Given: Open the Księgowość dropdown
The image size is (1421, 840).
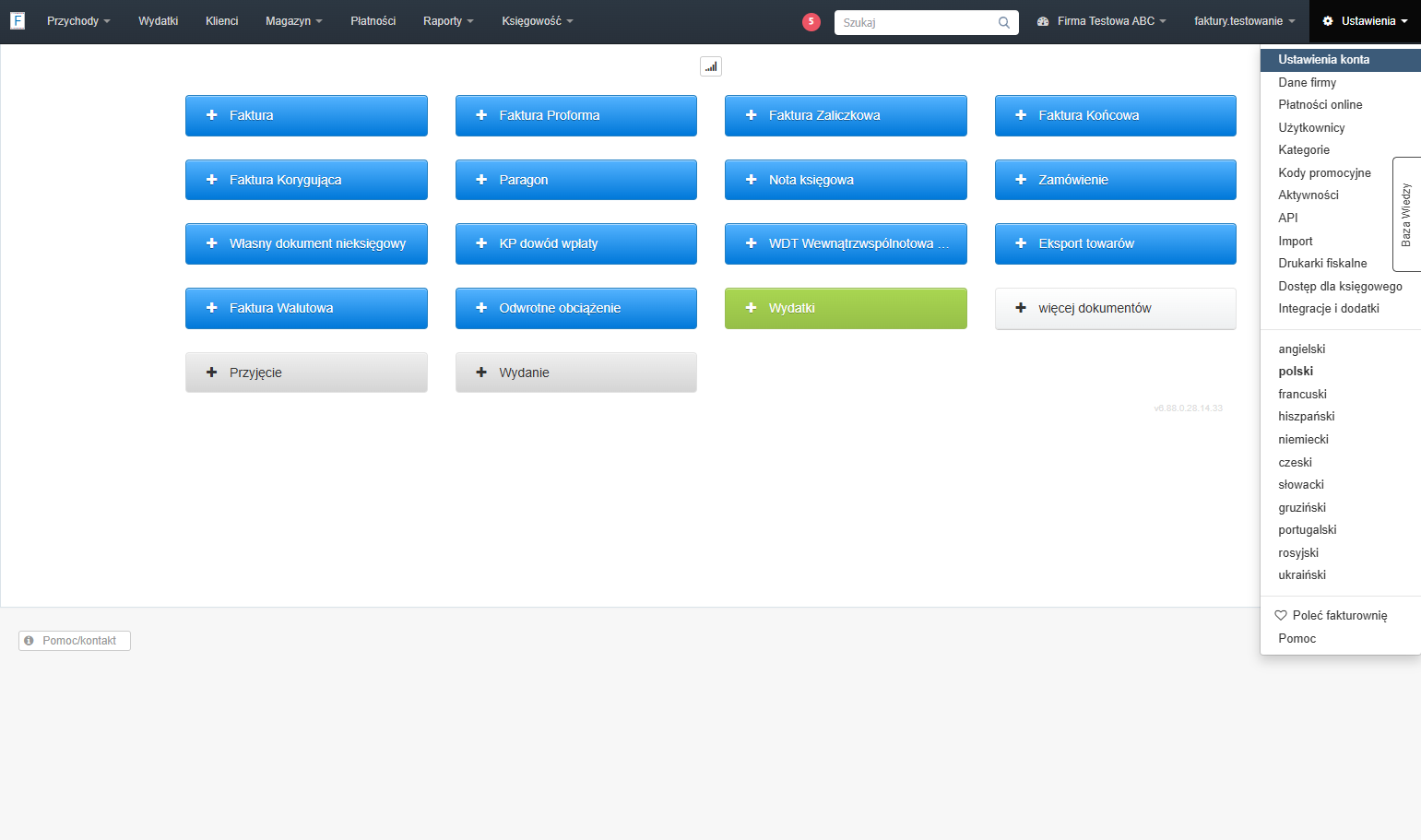Looking at the screenshot, I should point(538,21).
